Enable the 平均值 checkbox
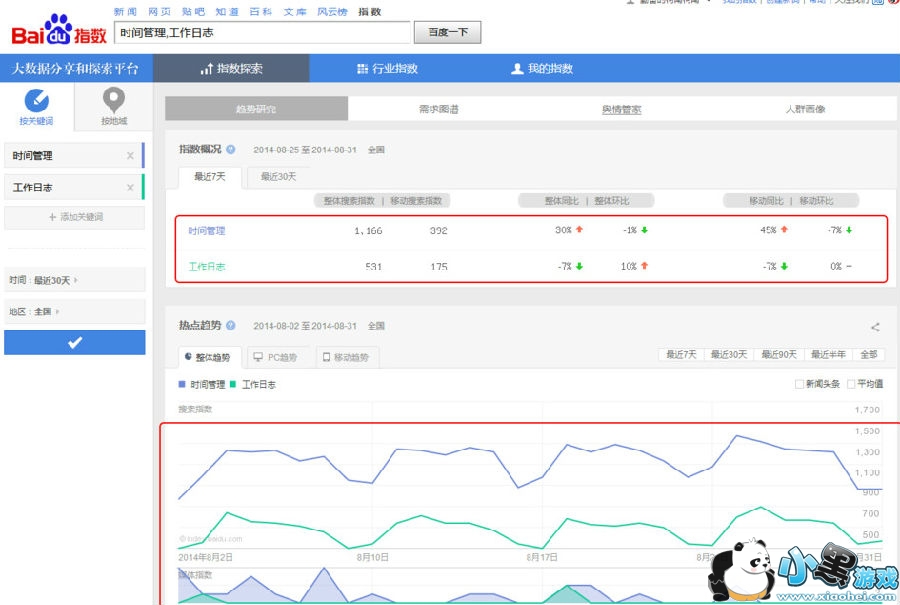Screen dimensions: 900x605 point(851,384)
